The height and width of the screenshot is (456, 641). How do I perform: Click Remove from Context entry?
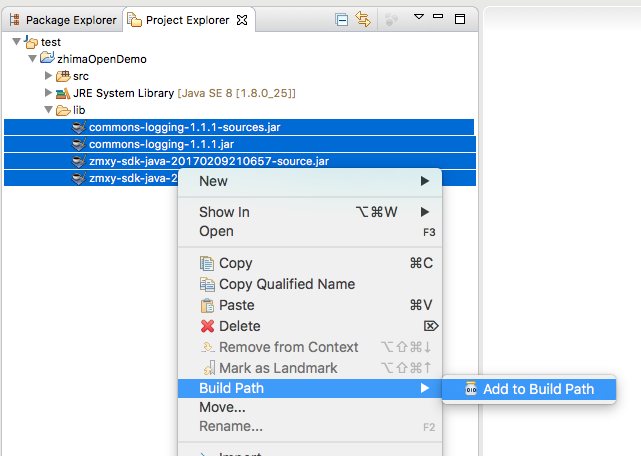pyautogui.click(x=310, y=347)
